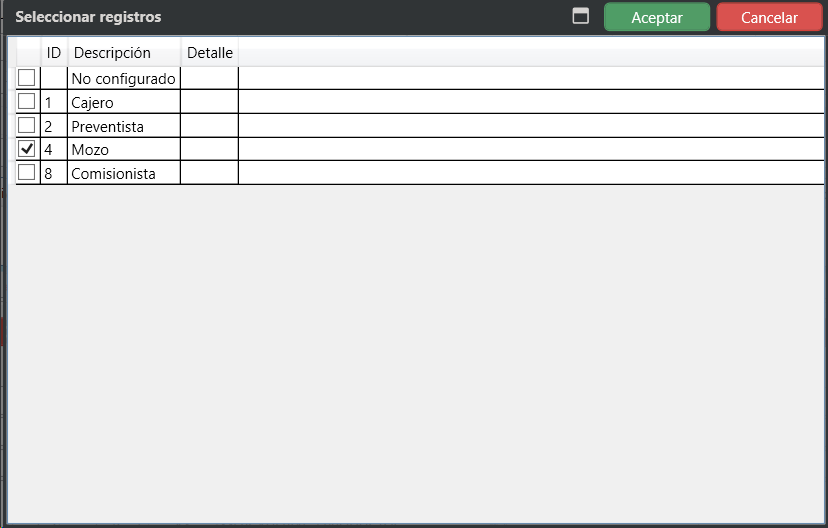Screen dimensions: 828x528
Task: Click the ID cell with value 8
Action: (53, 174)
